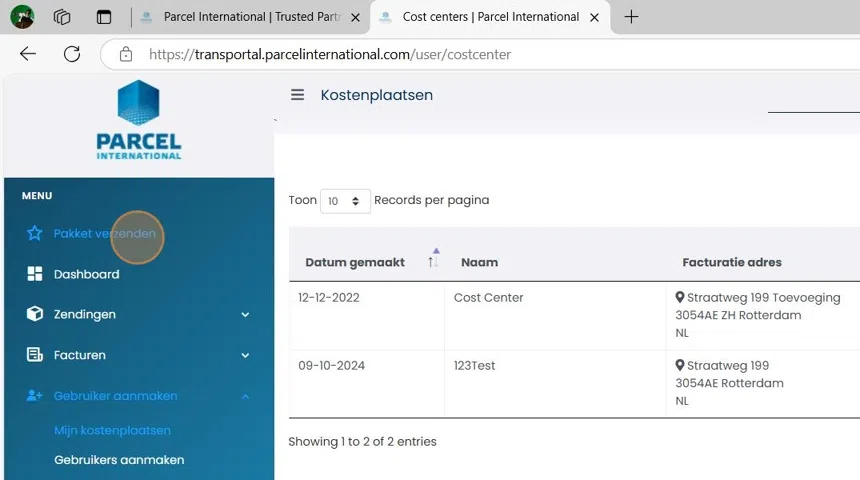Collapse the Gebruiker aanmaken submenu chevron
Image resolution: width=860 pixels, height=480 pixels.
(x=245, y=396)
